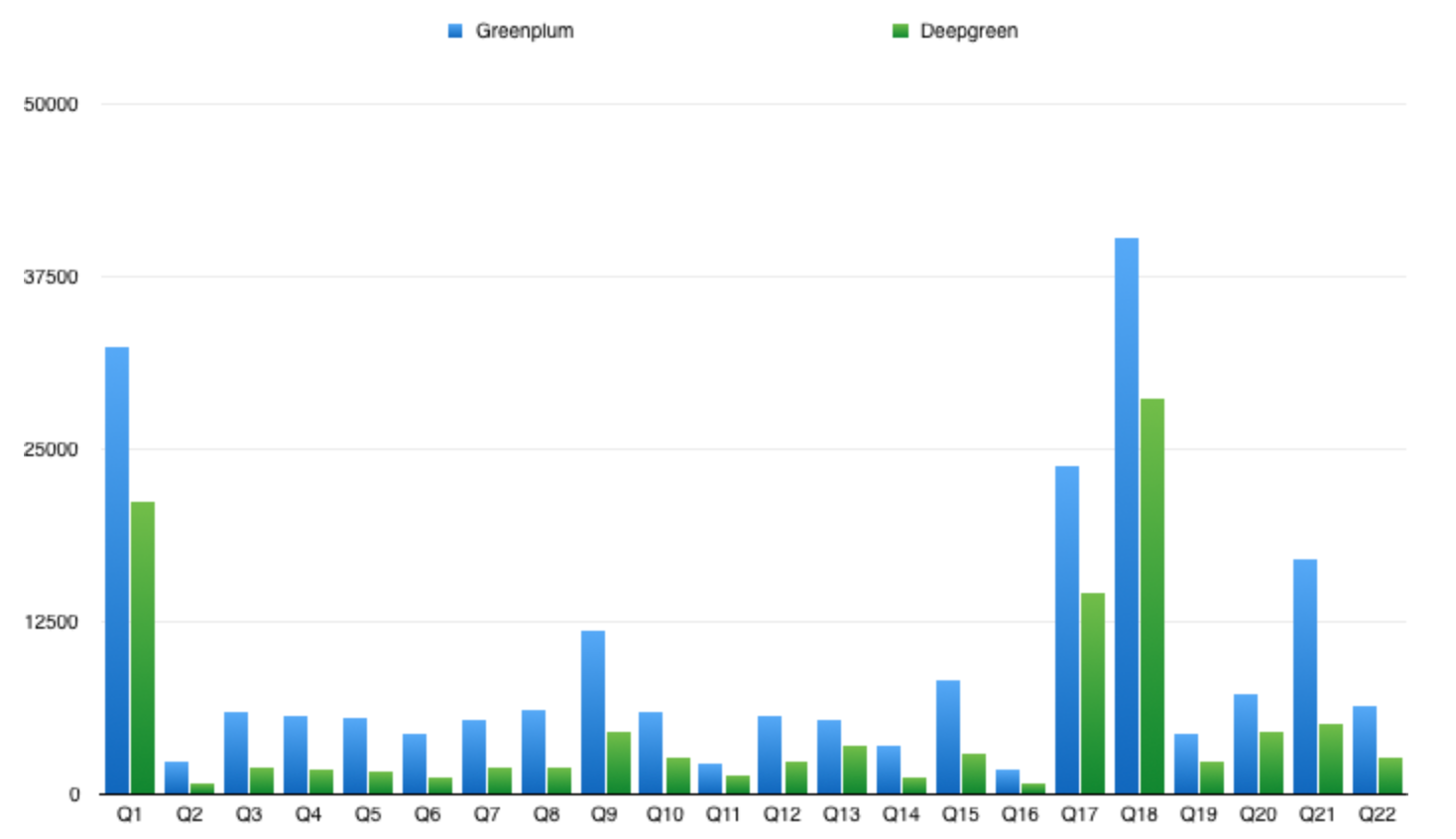Screen dimensions: 1456x839
Task: Click the blue Greenplum bar for Q8
Action: pyautogui.click(x=534, y=752)
